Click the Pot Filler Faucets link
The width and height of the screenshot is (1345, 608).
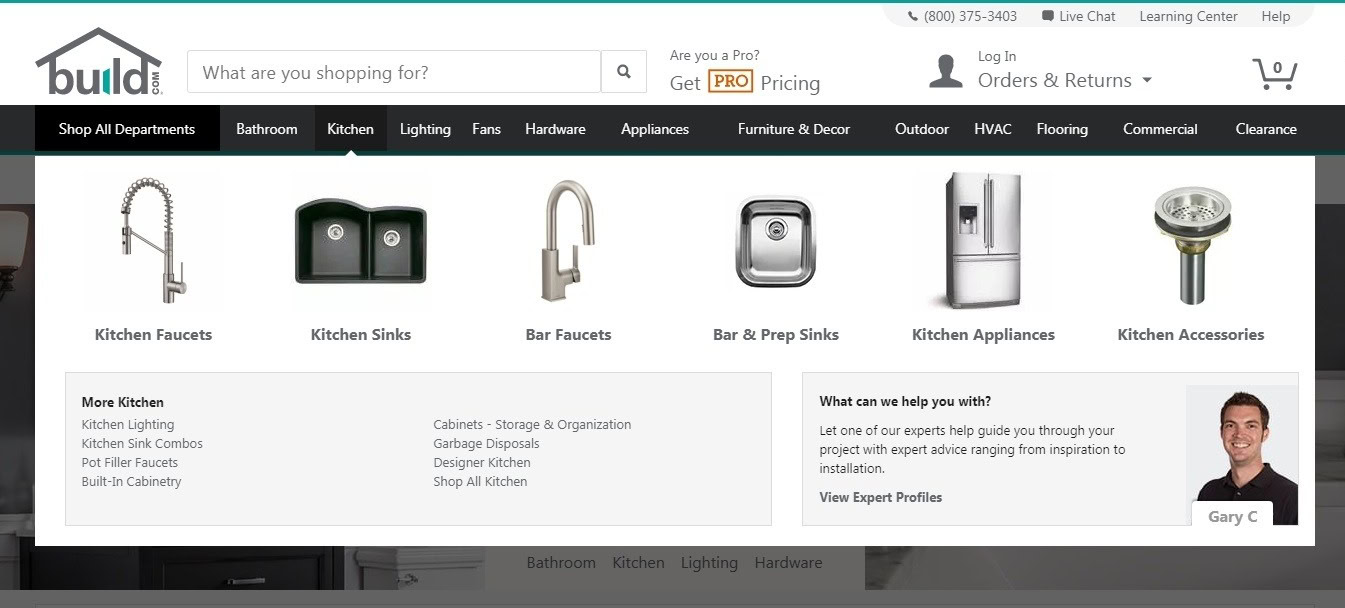tap(130, 462)
